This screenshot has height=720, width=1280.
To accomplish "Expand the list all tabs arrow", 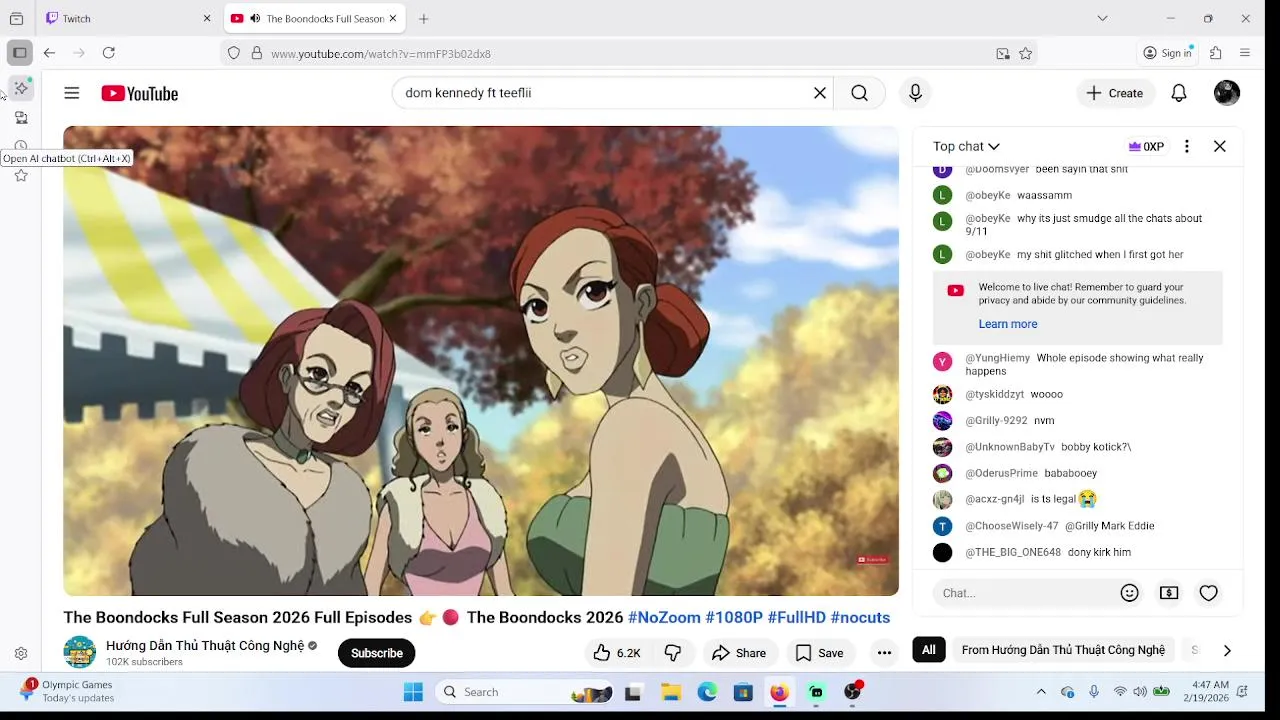I will click(1102, 18).
